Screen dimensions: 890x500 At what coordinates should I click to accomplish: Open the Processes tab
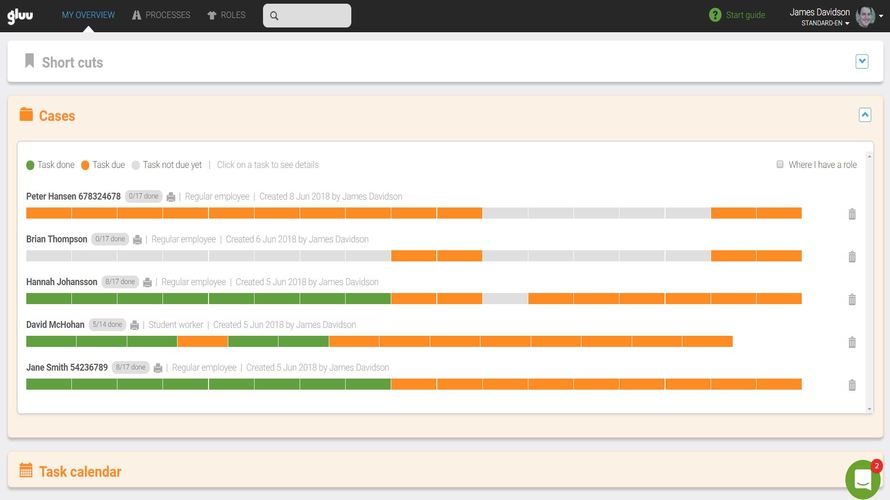161,15
